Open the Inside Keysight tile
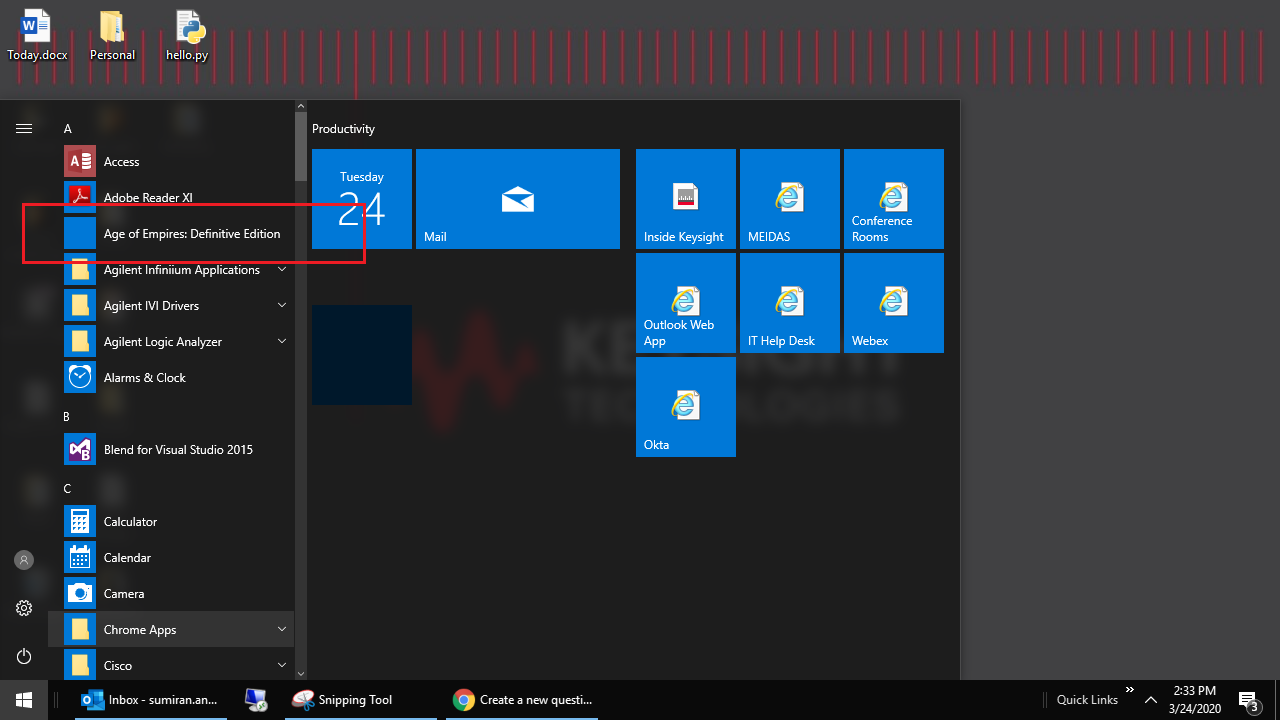The width and height of the screenshot is (1280, 720). pos(686,199)
